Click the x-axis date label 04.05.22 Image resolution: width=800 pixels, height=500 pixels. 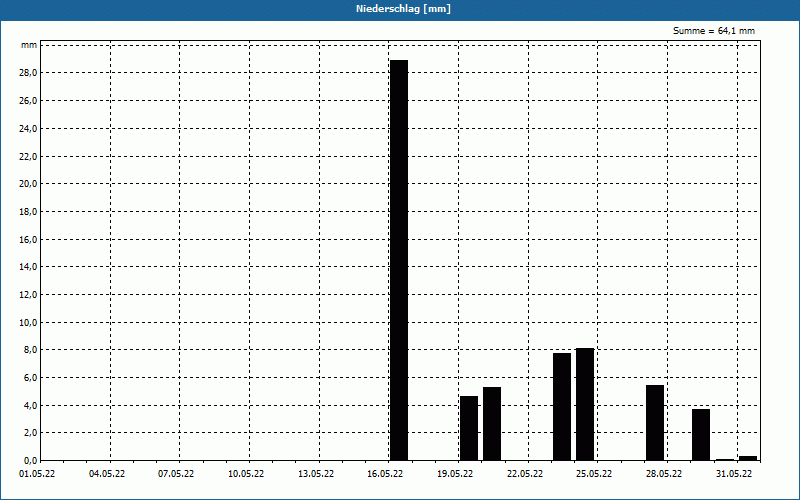click(x=107, y=474)
